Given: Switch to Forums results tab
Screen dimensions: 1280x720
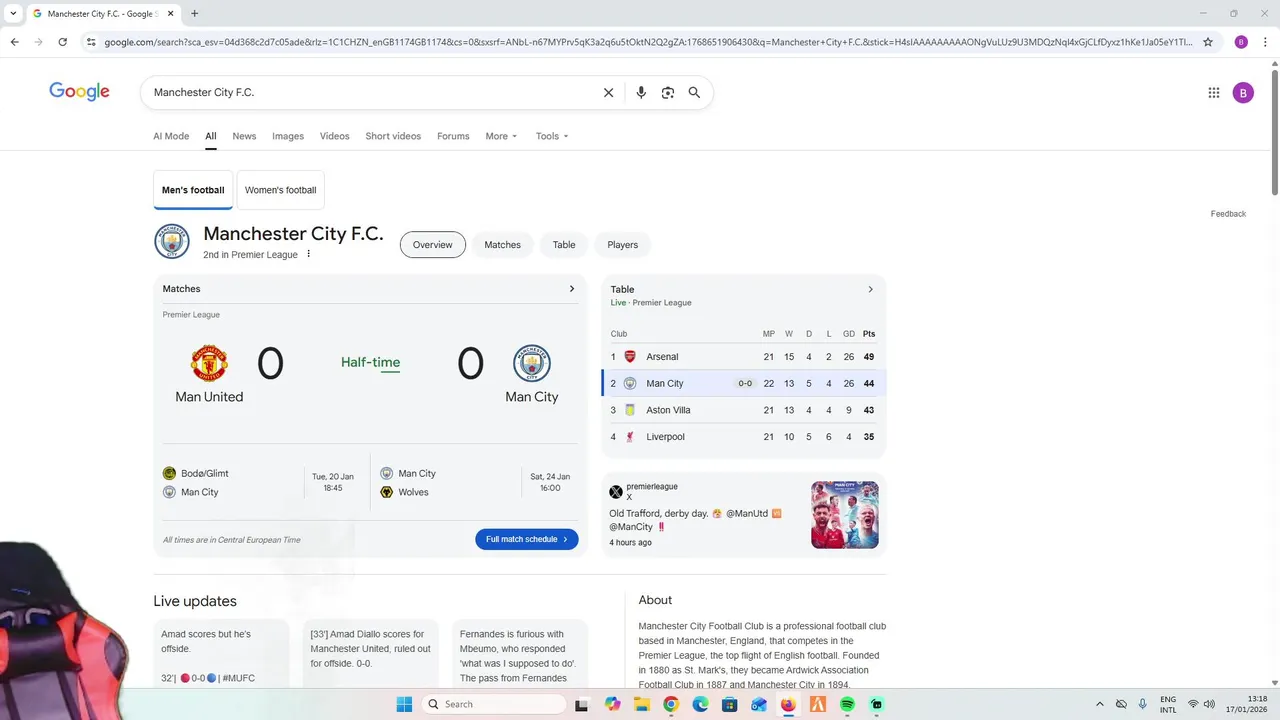Looking at the screenshot, I should [x=453, y=136].
